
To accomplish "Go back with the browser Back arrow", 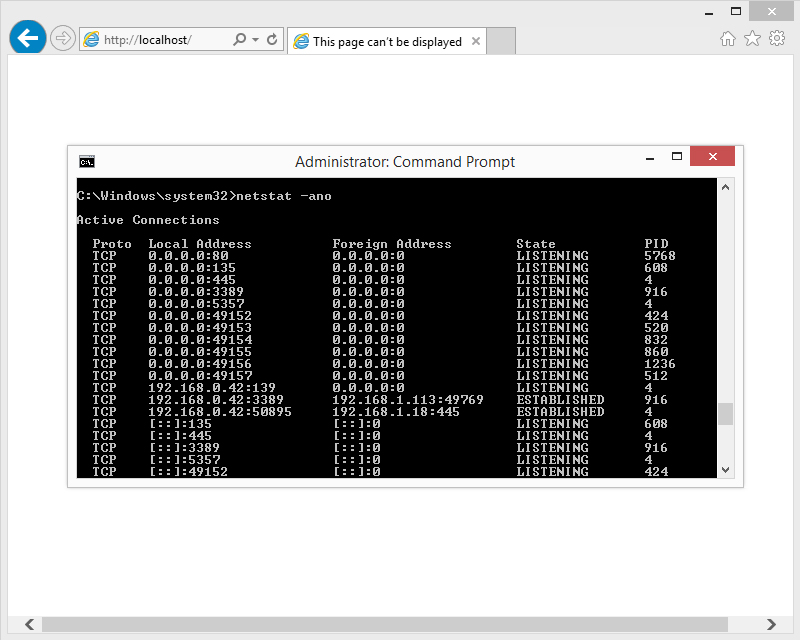I will pyautogui.click(x=28, y=38).
